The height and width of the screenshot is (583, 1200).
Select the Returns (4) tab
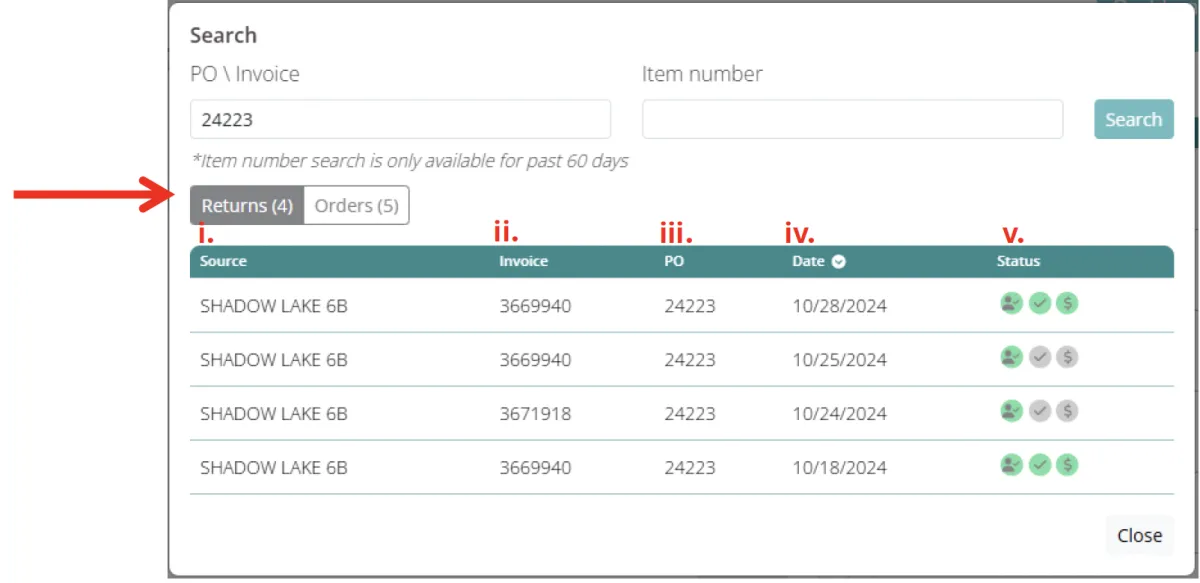[x=247, y=206]
